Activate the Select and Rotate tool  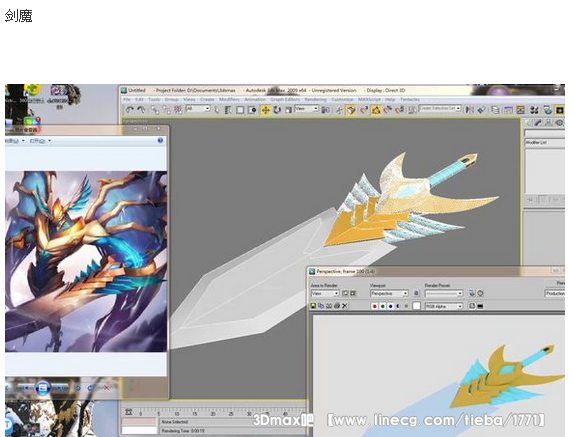277,110
